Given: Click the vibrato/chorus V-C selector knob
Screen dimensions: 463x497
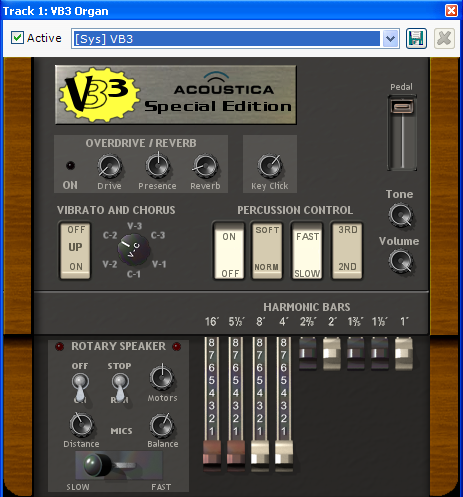Looking at the screenshot, I should 133,250.
